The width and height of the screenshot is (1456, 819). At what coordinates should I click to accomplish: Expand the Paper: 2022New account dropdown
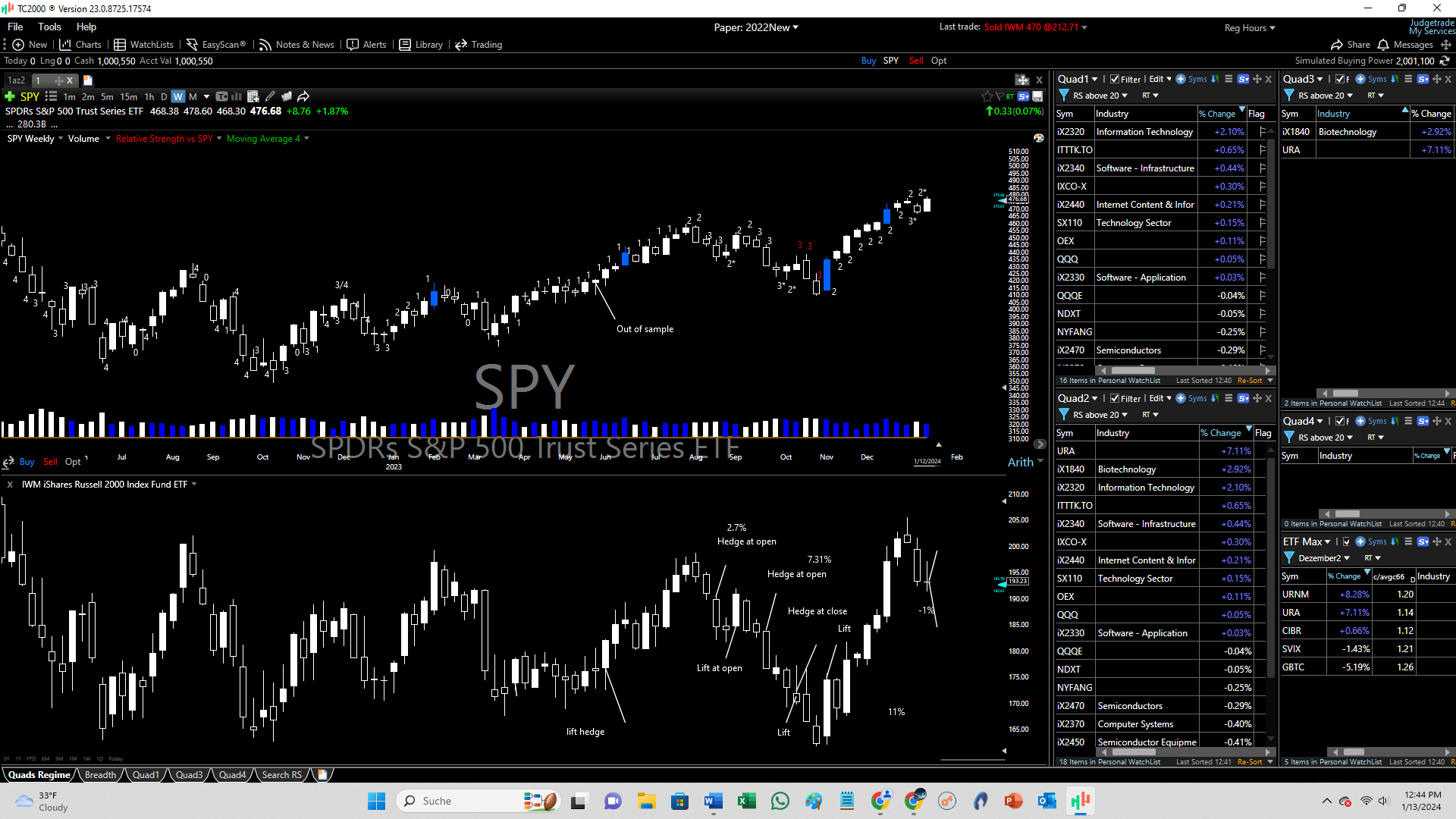pyautogui.click(x=795, y=27)
